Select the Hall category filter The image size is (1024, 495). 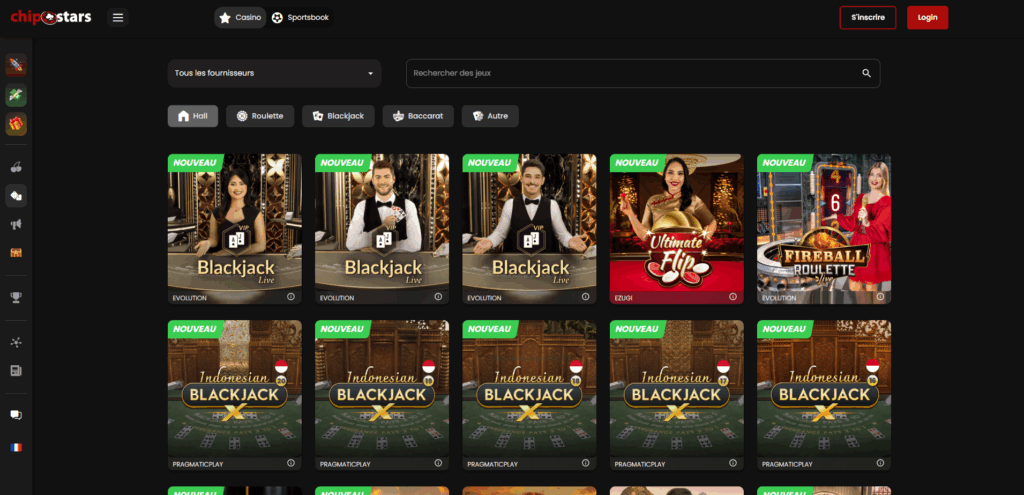[x=193, y=116]
